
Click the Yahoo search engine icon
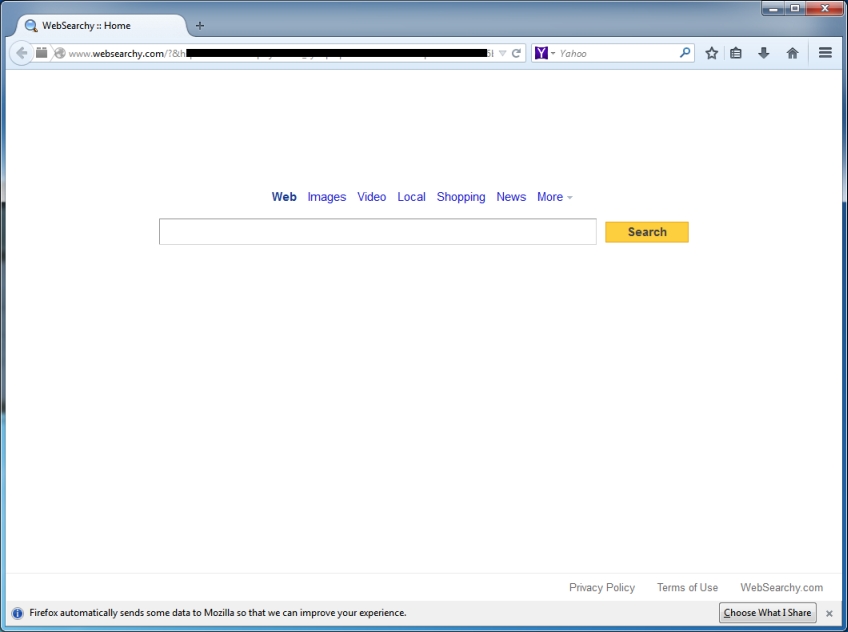tap(541, 53)
